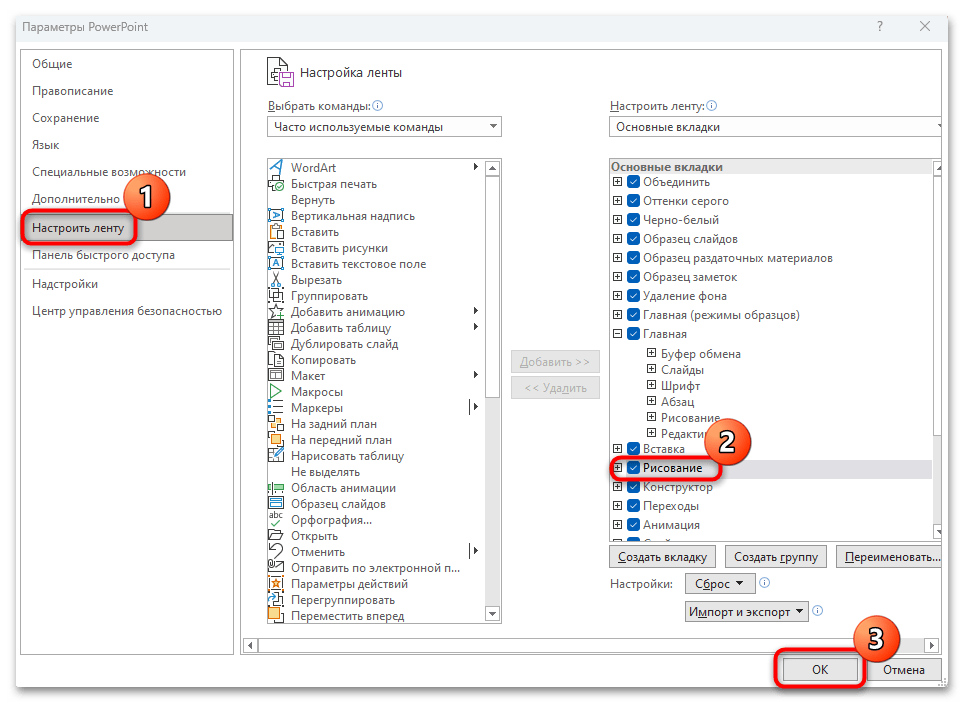Open the Сброс dropdown button
The height and width of the screenshot is (703, 964).
pos(720,584)
